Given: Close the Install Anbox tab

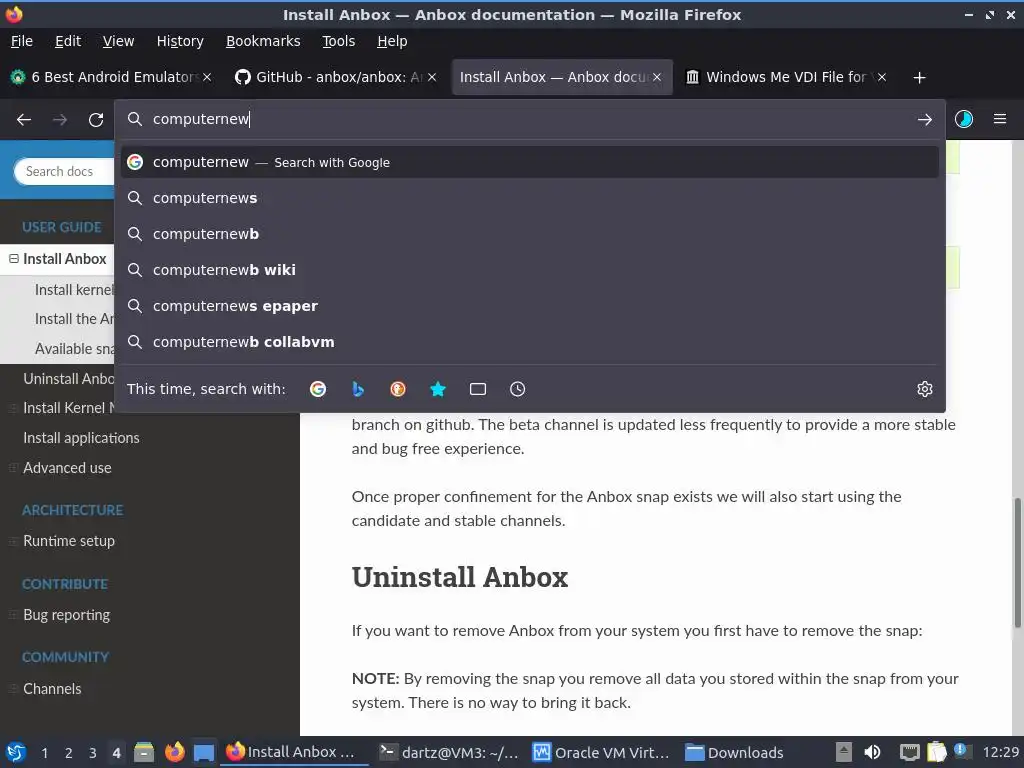Looking at the screenshot, I should [657, 77].
